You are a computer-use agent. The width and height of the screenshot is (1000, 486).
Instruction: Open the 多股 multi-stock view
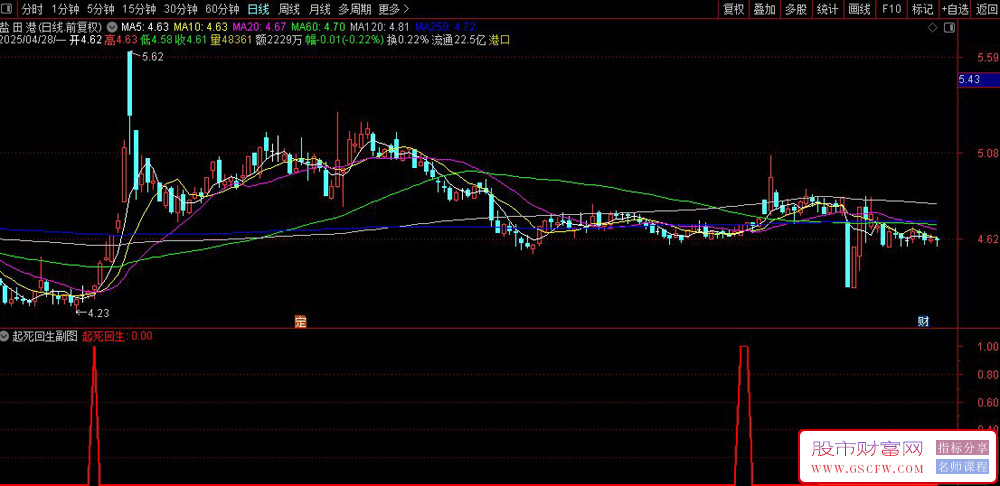click(796, 9)
